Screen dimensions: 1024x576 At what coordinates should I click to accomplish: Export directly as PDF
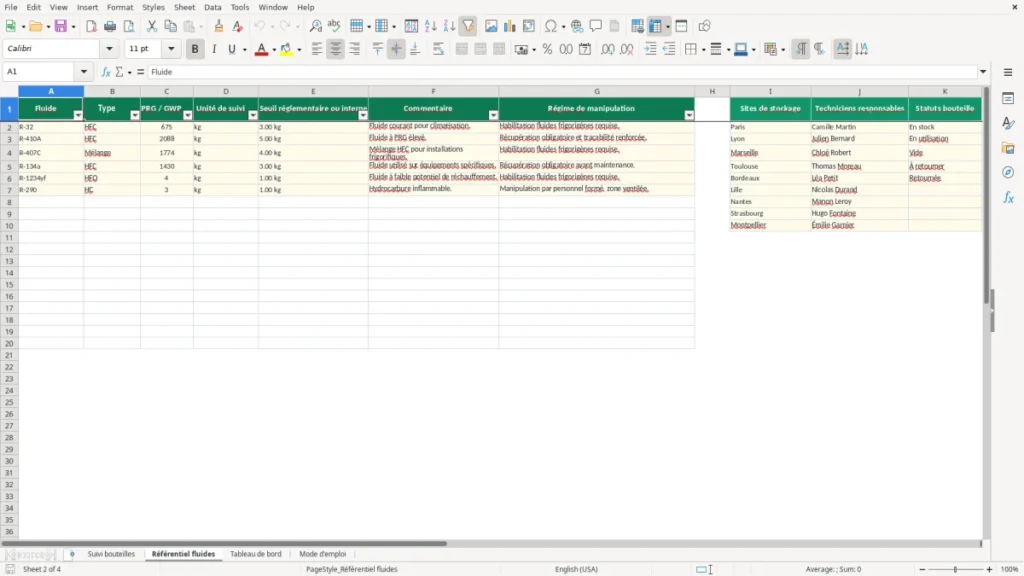pos(91,26)
